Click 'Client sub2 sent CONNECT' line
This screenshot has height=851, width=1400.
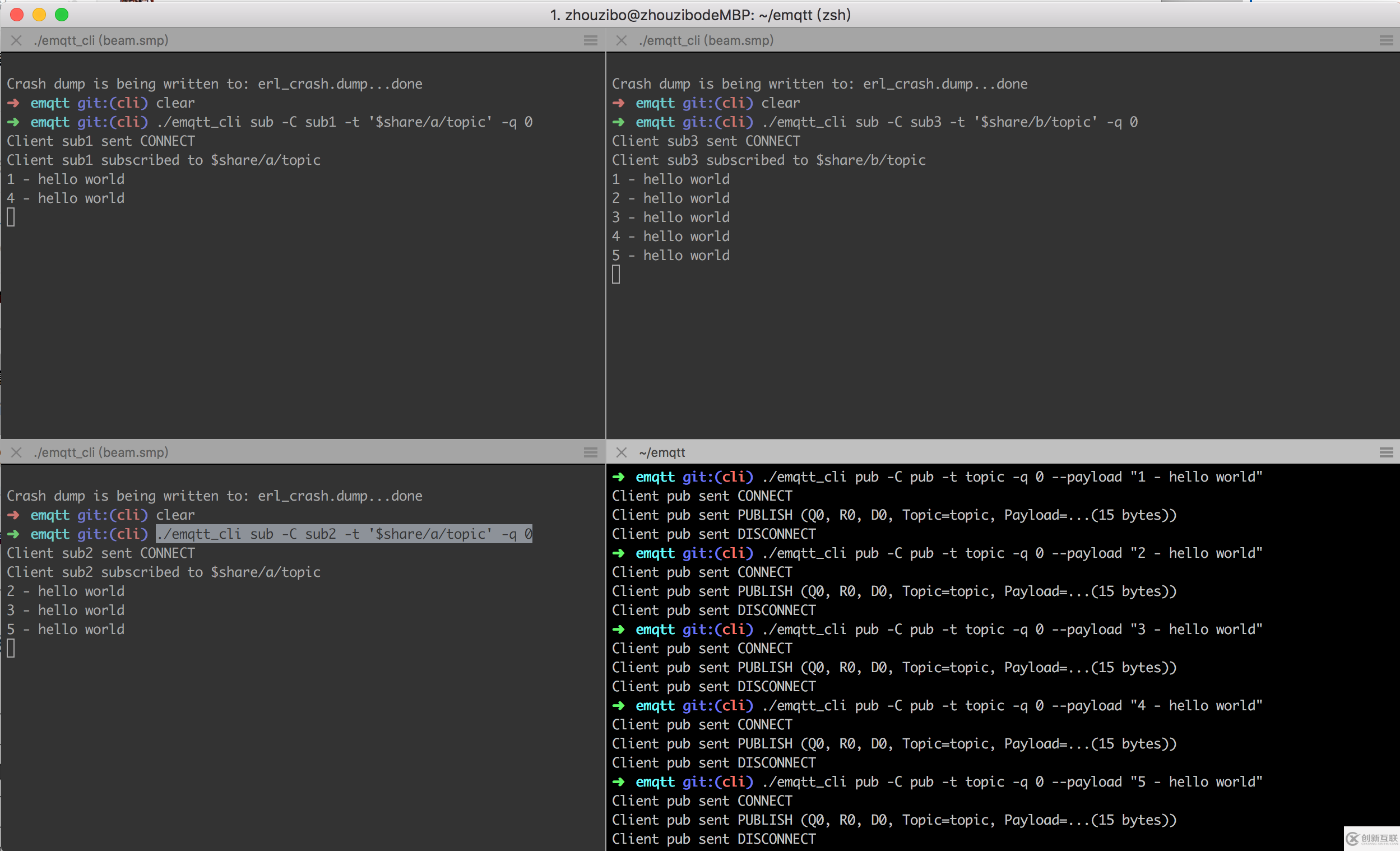pyautogui.click(x=100, y=553)
